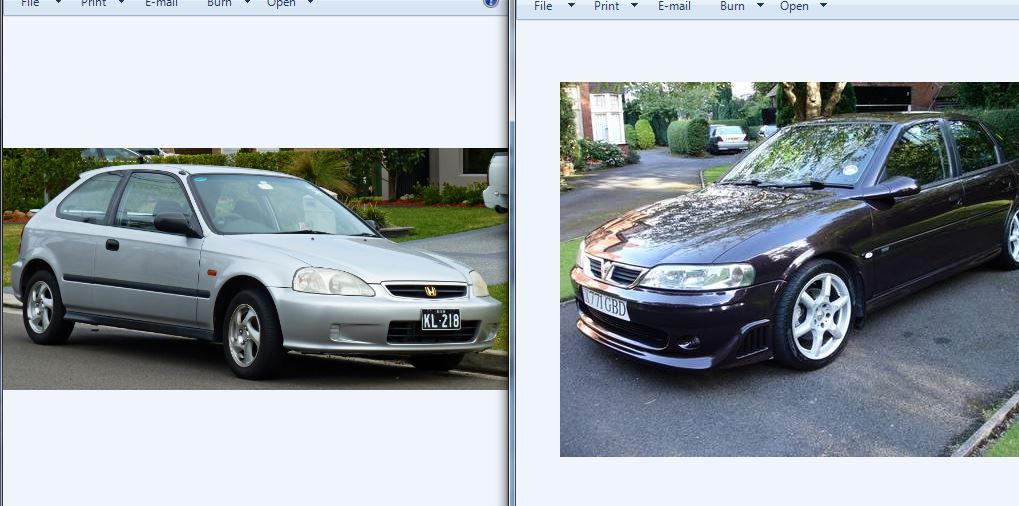The height and width of the screenshot is (506, 1019).
Task: Expand Print dropdown arrow in right window
Action: click(x=634, y=5)
